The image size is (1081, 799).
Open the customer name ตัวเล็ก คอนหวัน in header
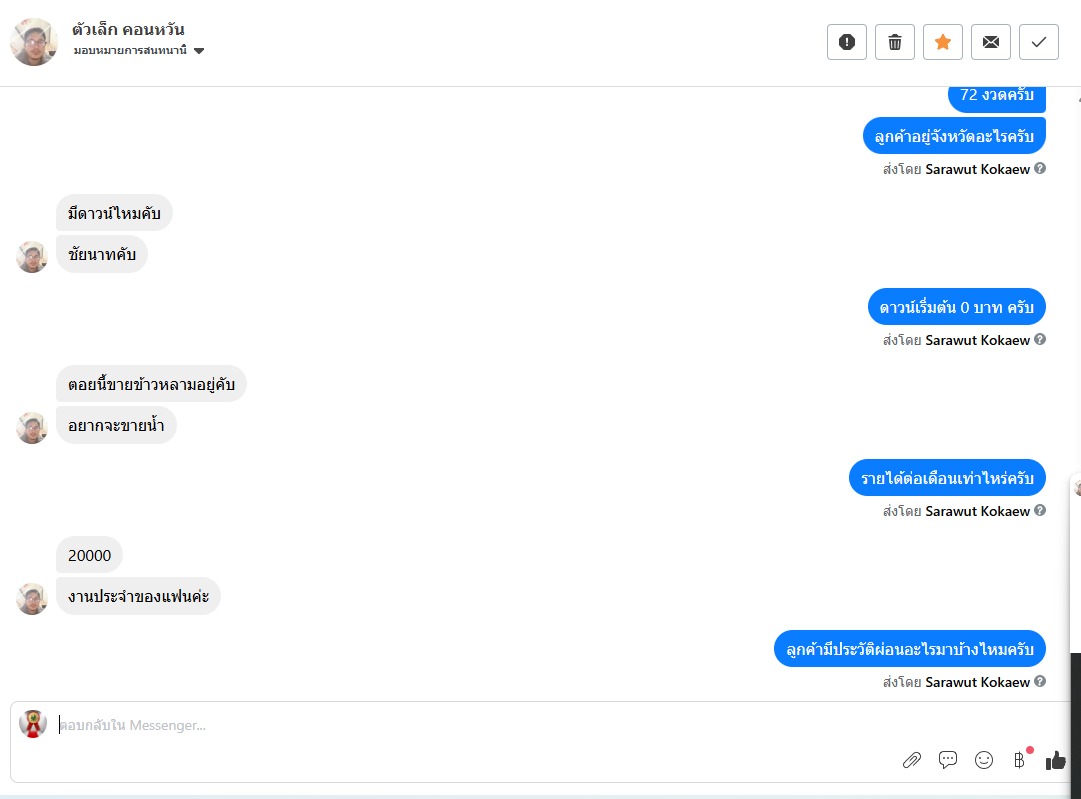point(128,29)
